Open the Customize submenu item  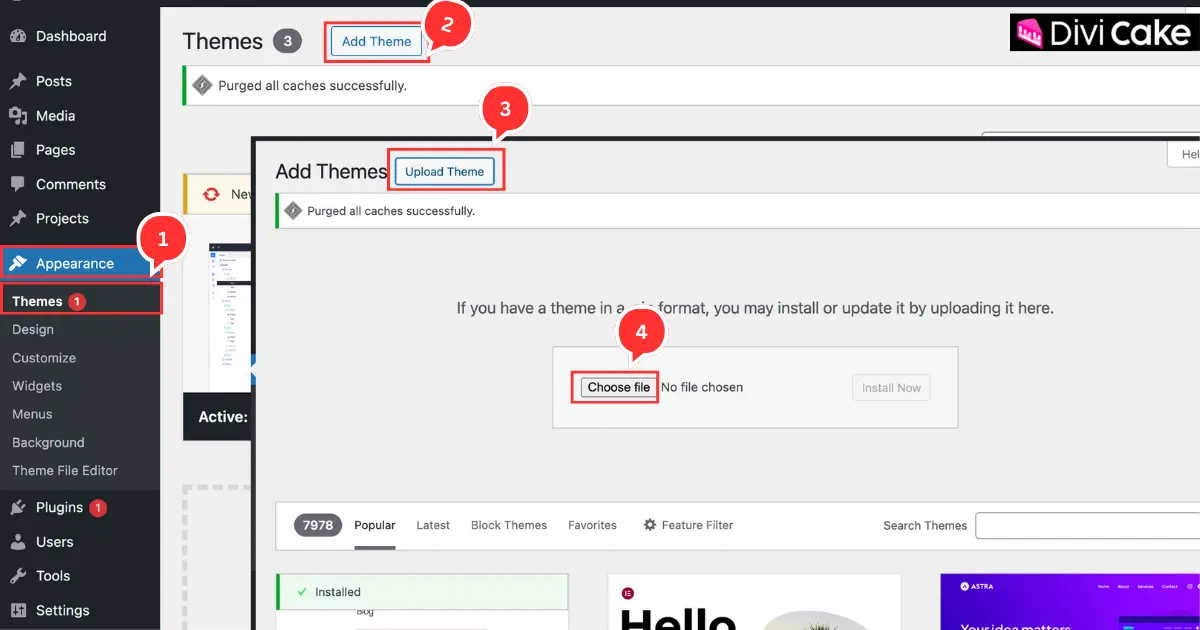44,358
